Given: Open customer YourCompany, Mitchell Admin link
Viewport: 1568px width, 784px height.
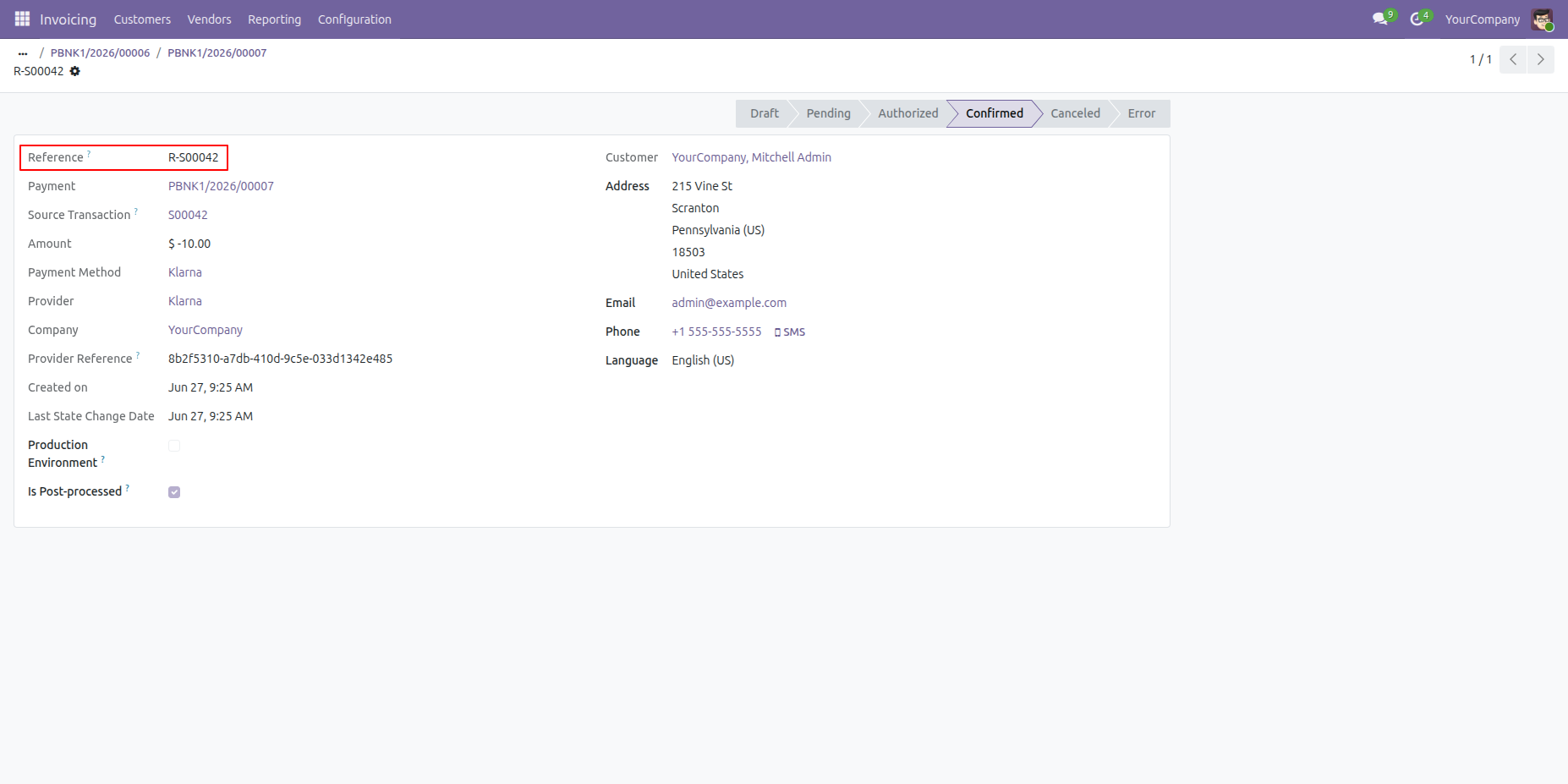Looking at the screenshot, I should (751, 157).
